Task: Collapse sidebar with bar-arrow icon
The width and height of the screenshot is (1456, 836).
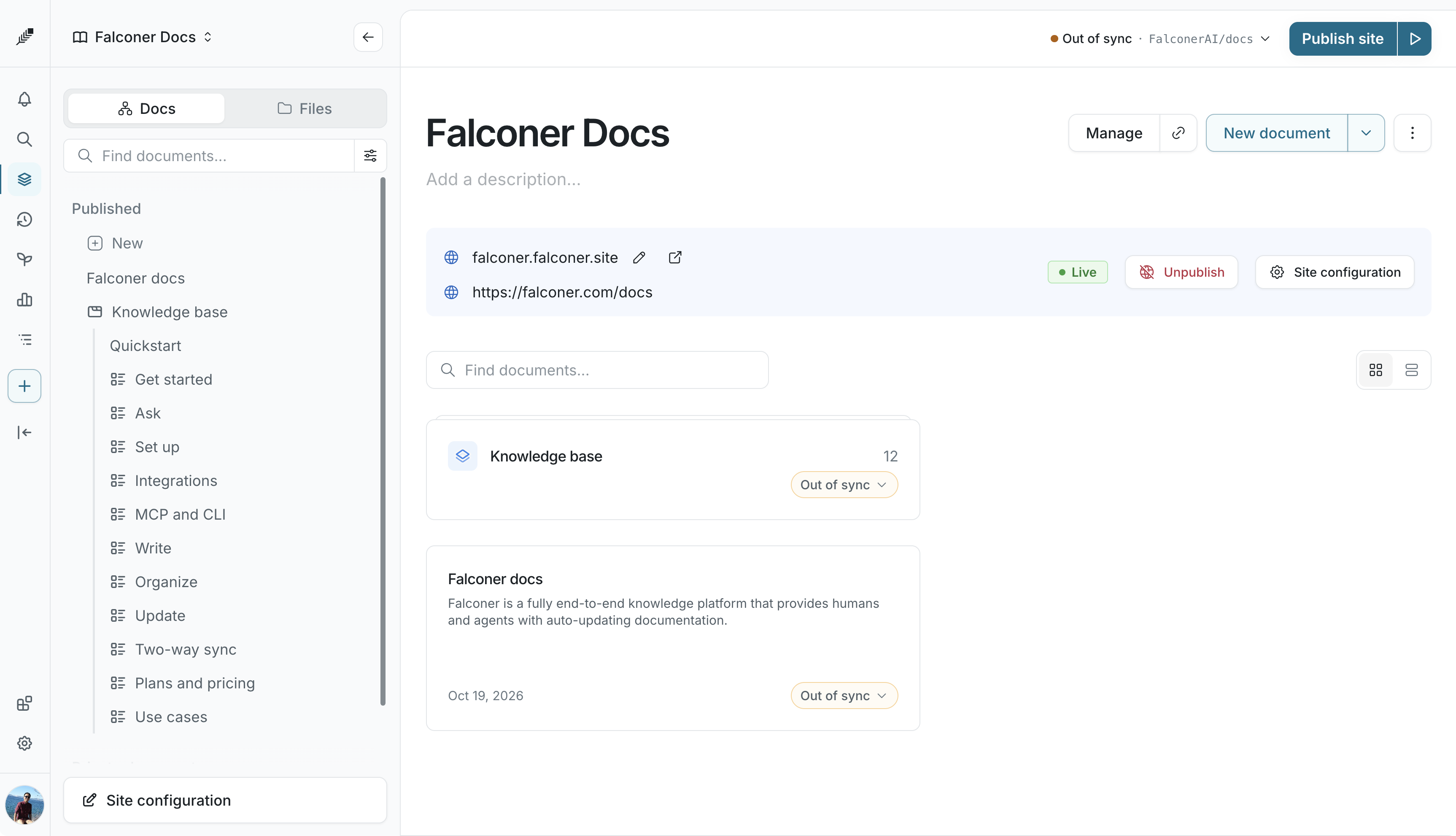Action: [24, 432]
